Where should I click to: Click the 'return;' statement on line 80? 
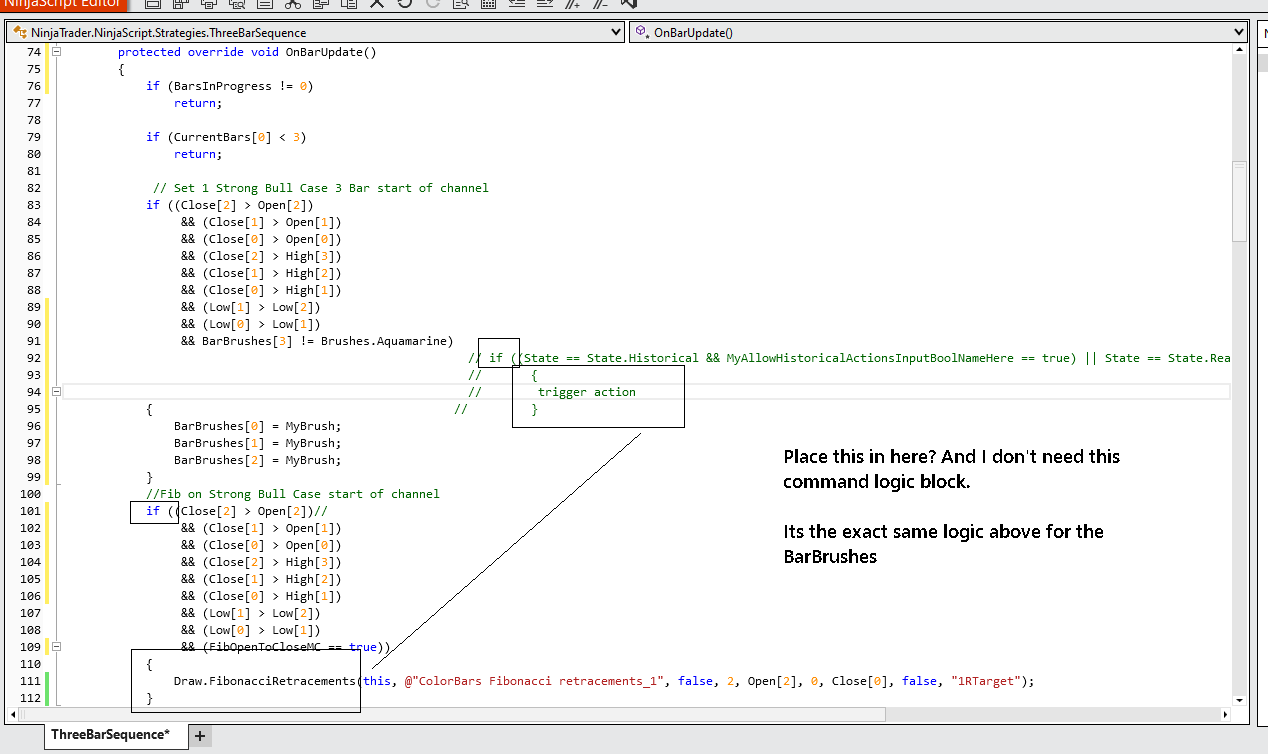[198, 154]
